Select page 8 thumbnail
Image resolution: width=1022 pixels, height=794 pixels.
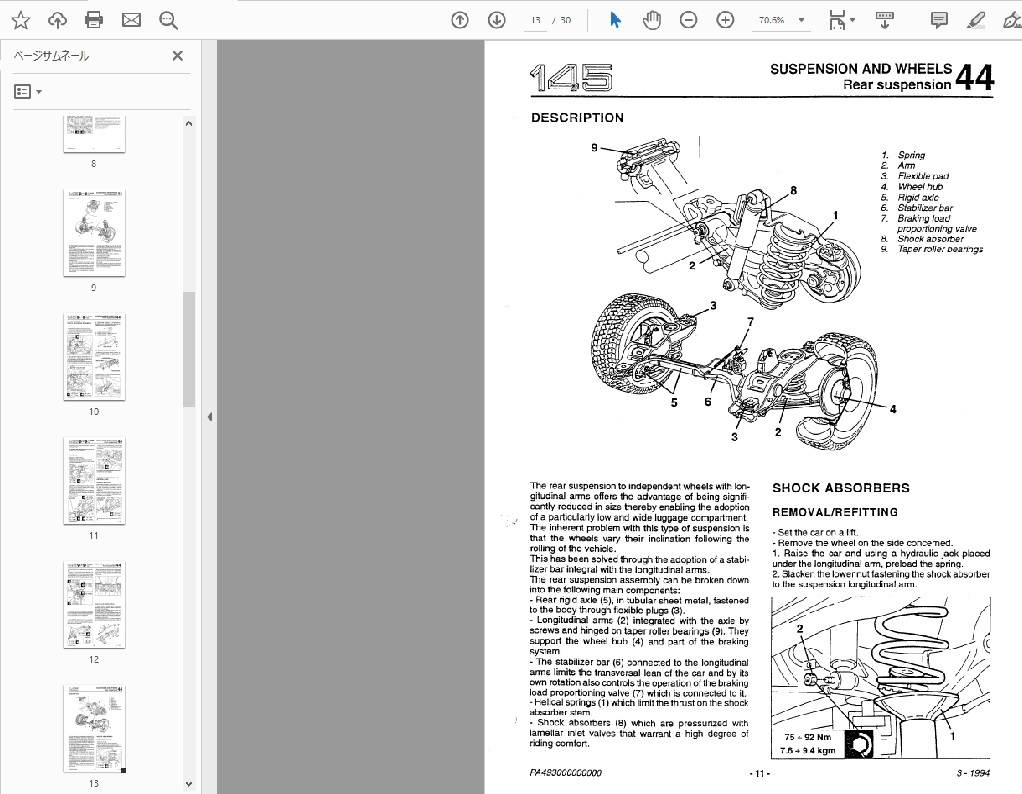click(94, 134)
